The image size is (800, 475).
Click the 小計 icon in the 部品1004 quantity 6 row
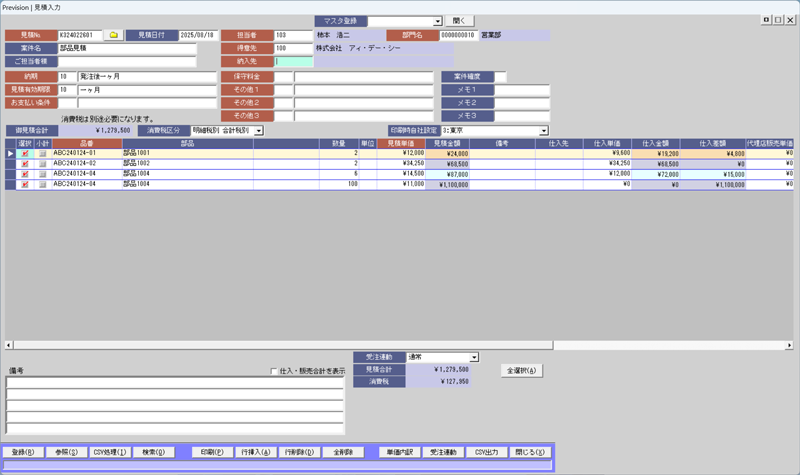[x=42, y=174]
